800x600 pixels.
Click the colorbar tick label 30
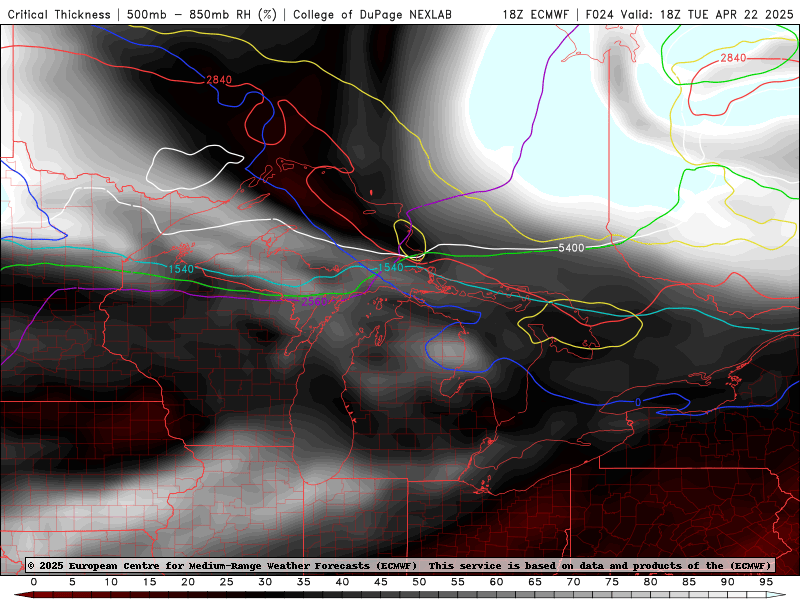[x=265, y=582]
